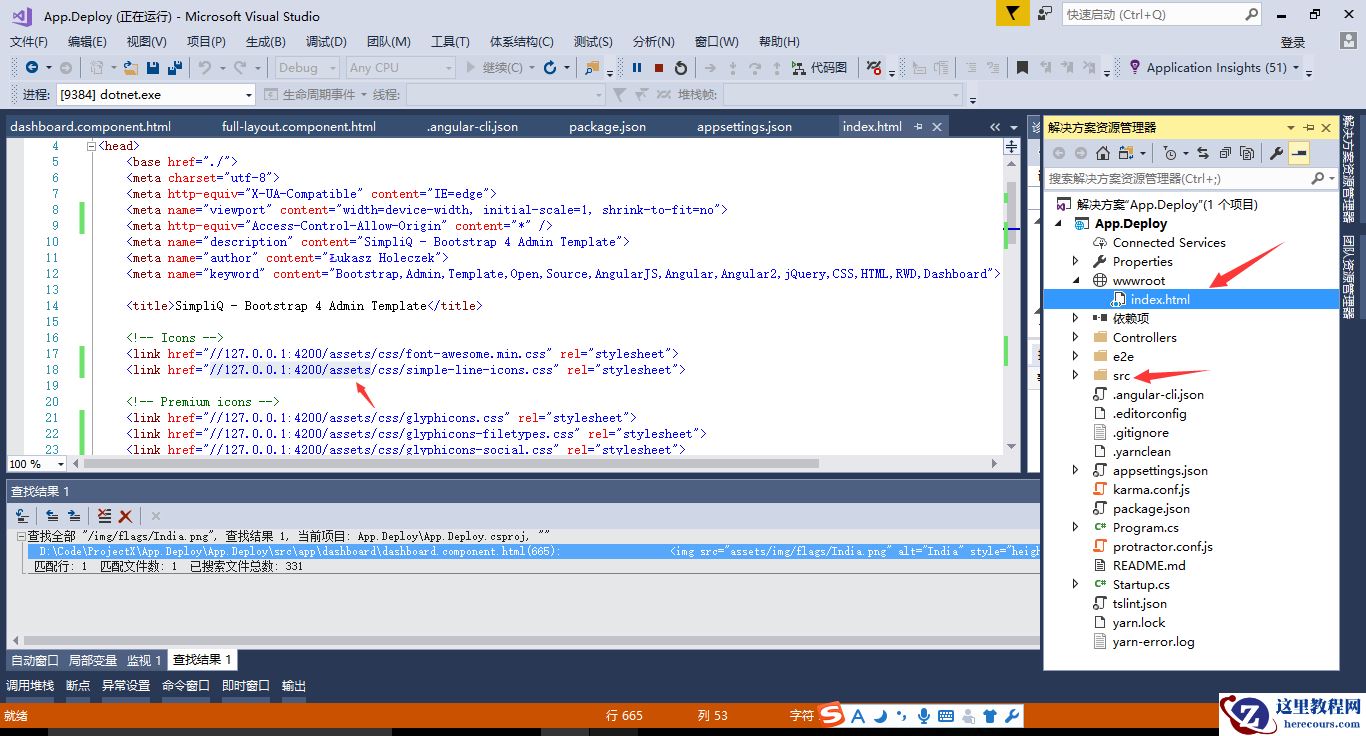Click the Restart debugging icon
1366x736 pixels.
(x=680, y=67)
